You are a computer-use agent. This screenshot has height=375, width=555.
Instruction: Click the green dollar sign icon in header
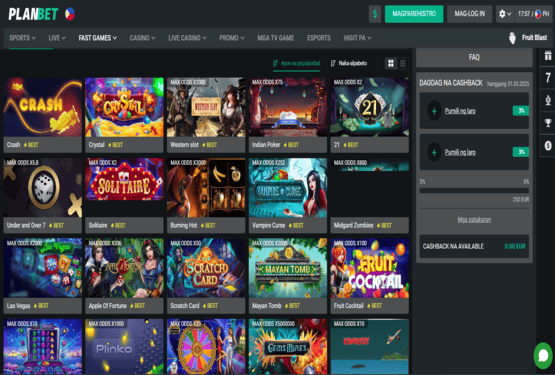point(375,14)
